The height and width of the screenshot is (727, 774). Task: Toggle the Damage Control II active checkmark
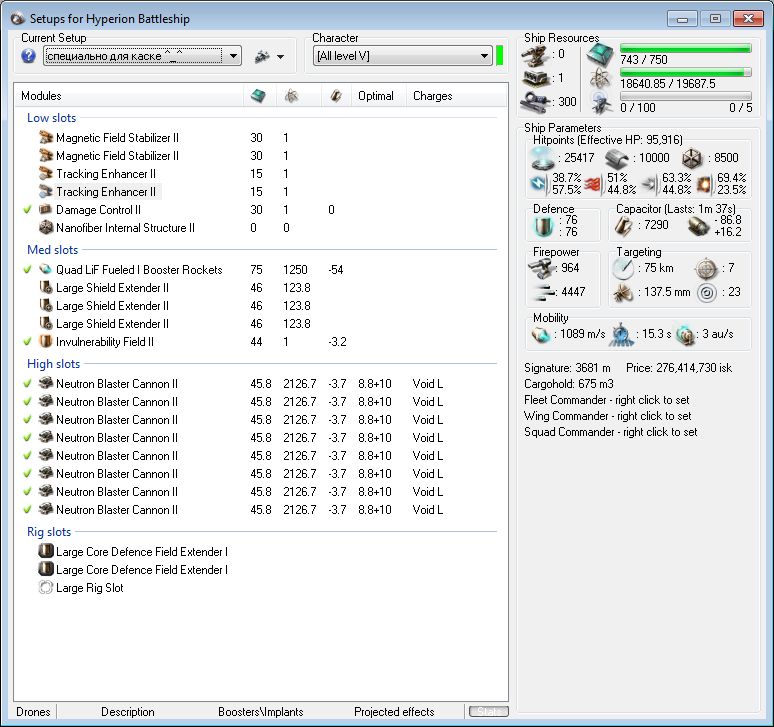[28, 209]
